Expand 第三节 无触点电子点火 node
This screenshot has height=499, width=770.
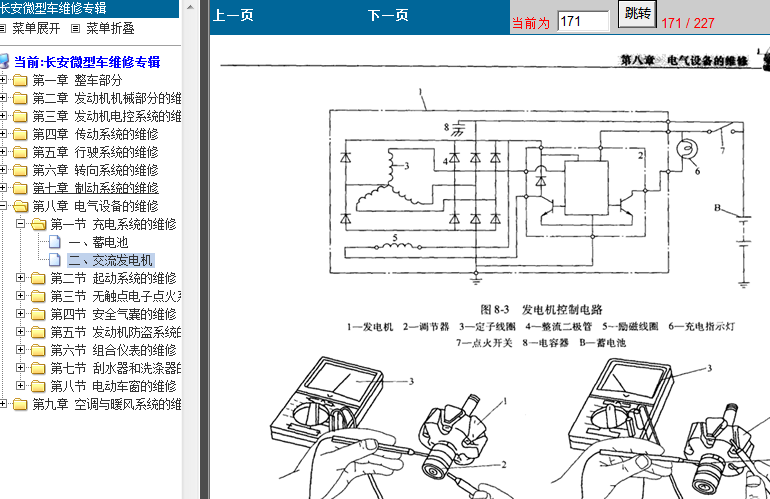pyautogui.click(x=21, y=296)
